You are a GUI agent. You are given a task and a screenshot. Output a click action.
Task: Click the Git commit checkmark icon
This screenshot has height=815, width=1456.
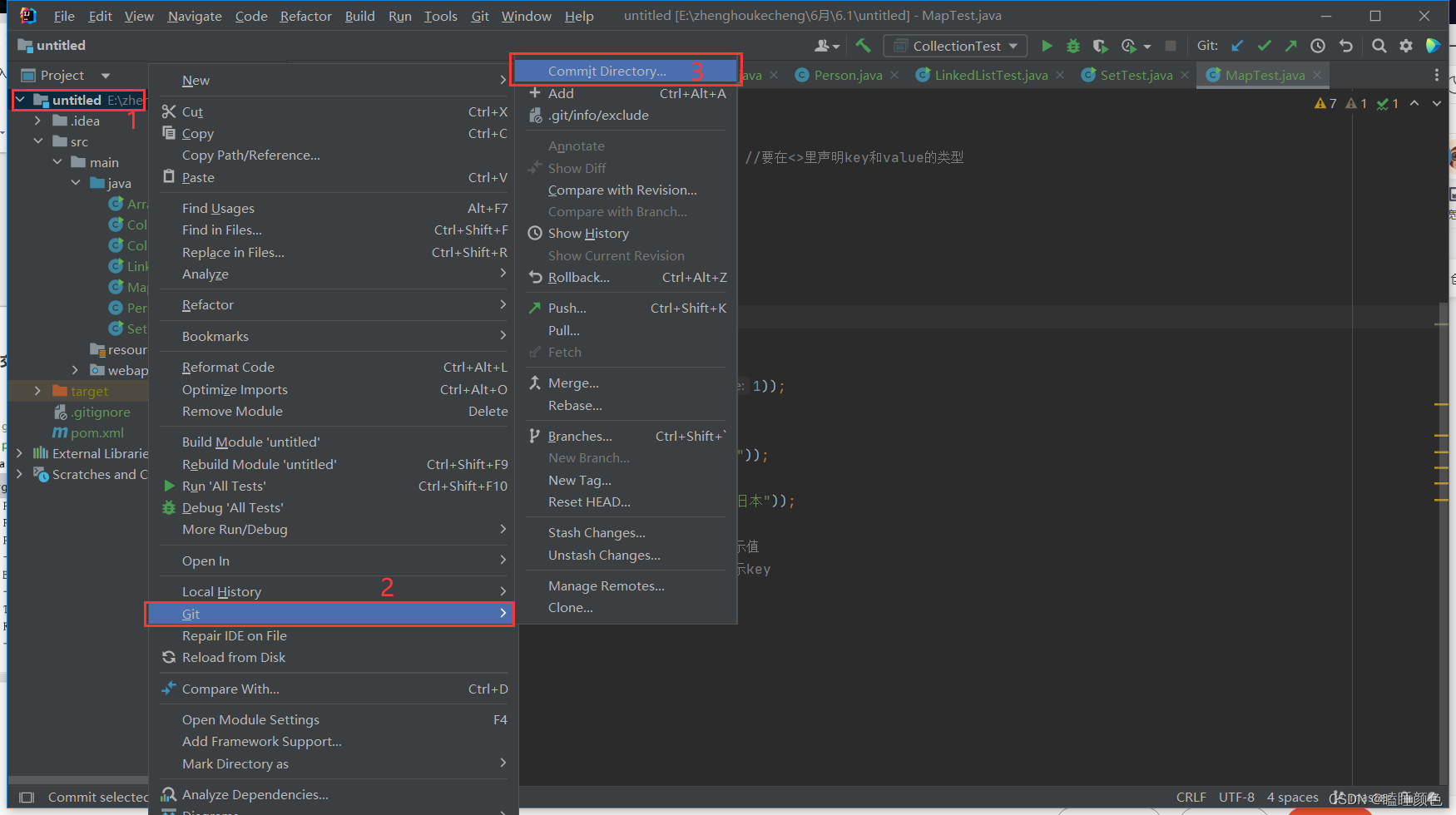click(x=1265, y=46)
